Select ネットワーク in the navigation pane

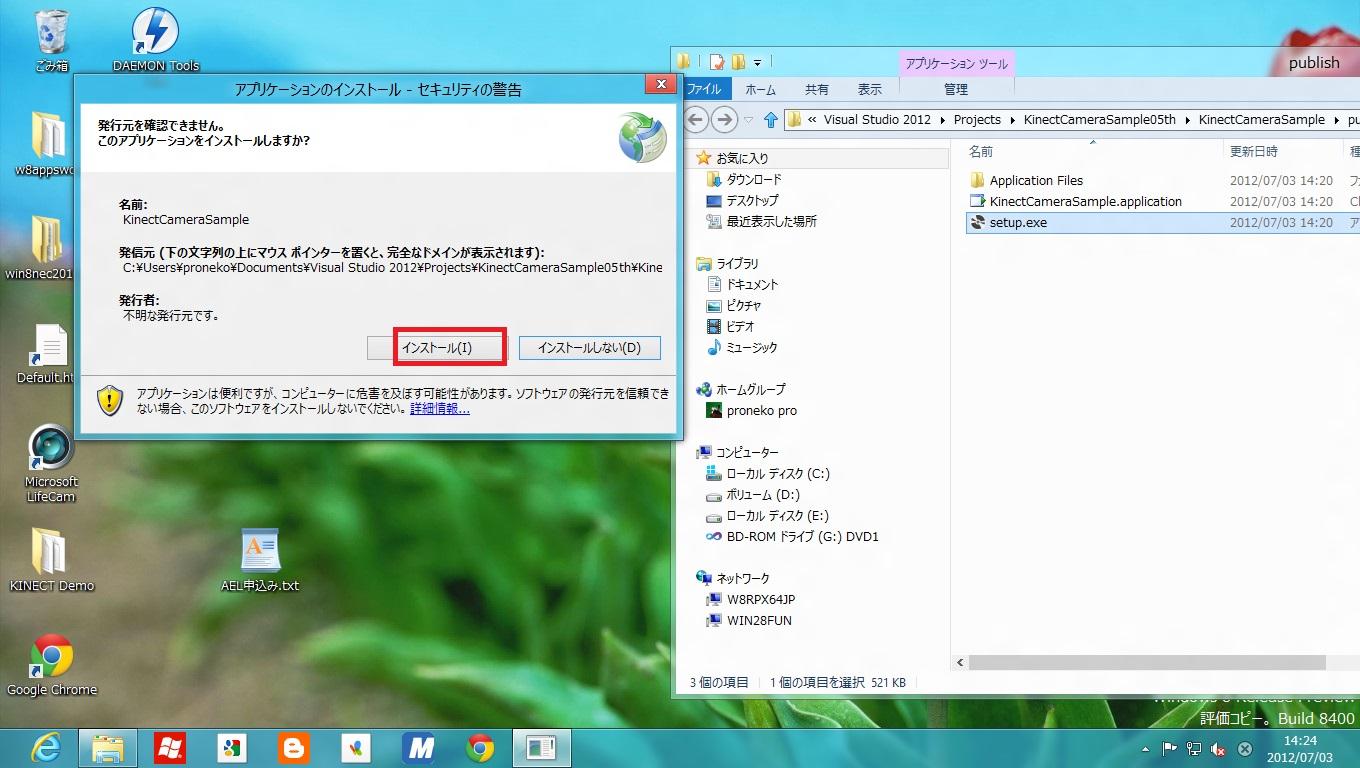[743, 578]
